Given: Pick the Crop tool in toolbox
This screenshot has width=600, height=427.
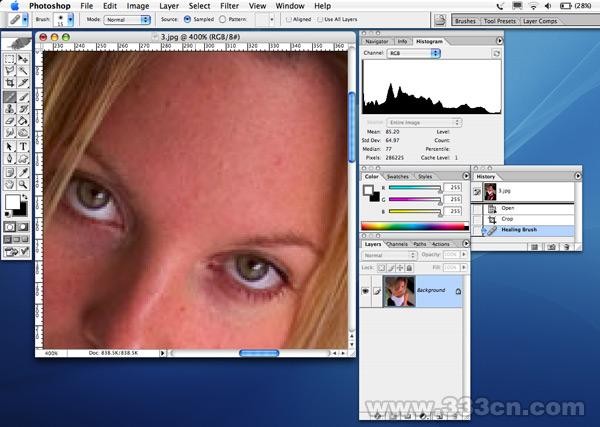Looking at the screenshot, I should pyautogui.click(x=9, y=84).
